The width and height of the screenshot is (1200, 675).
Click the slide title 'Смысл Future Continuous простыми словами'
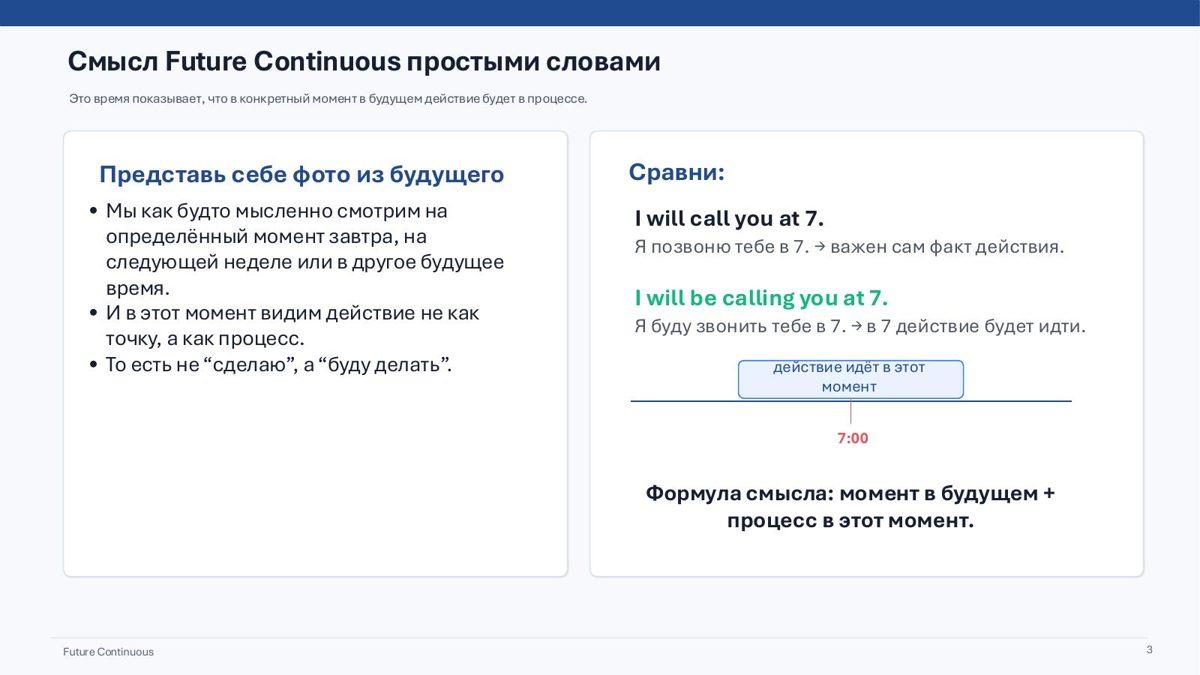[364, 61]
